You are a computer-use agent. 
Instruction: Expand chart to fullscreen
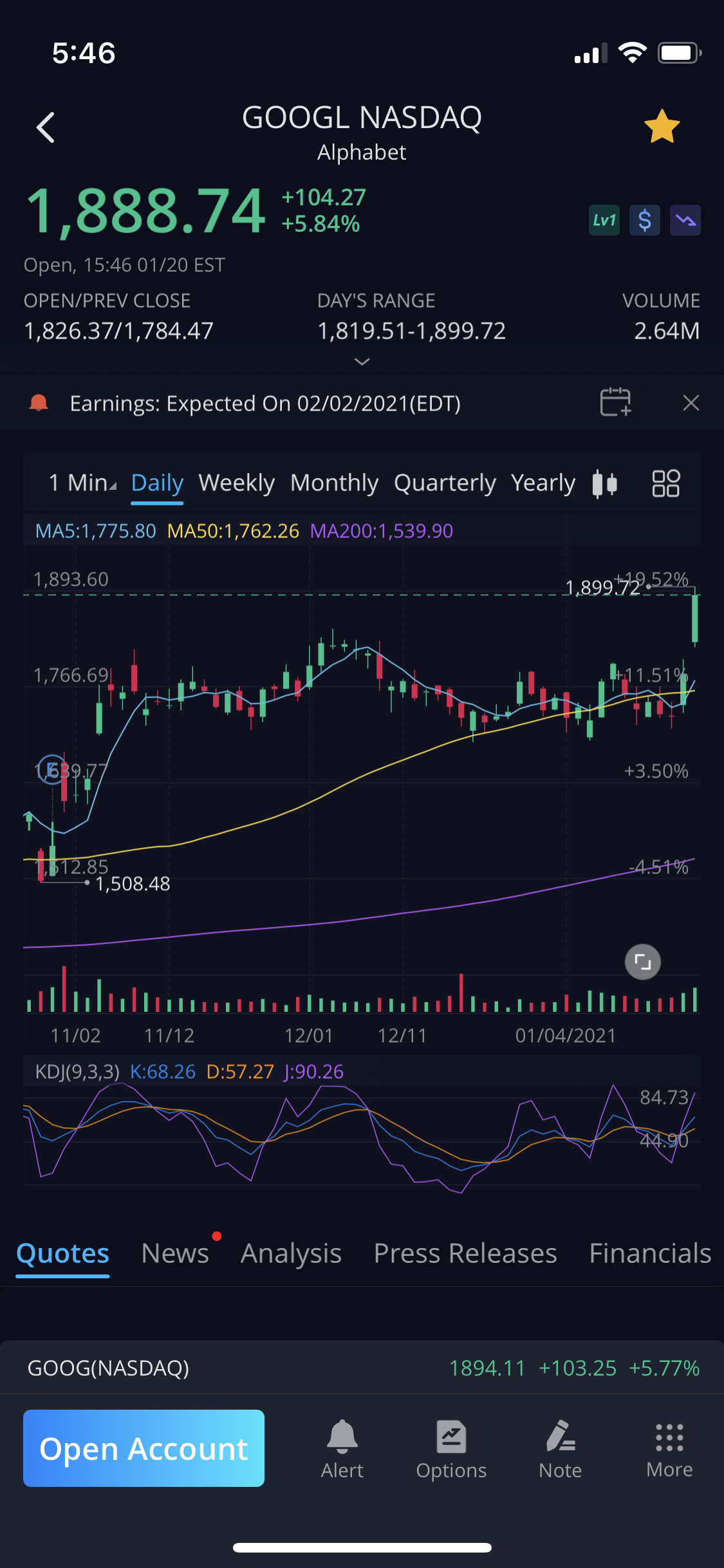click(x=642, y=962)
